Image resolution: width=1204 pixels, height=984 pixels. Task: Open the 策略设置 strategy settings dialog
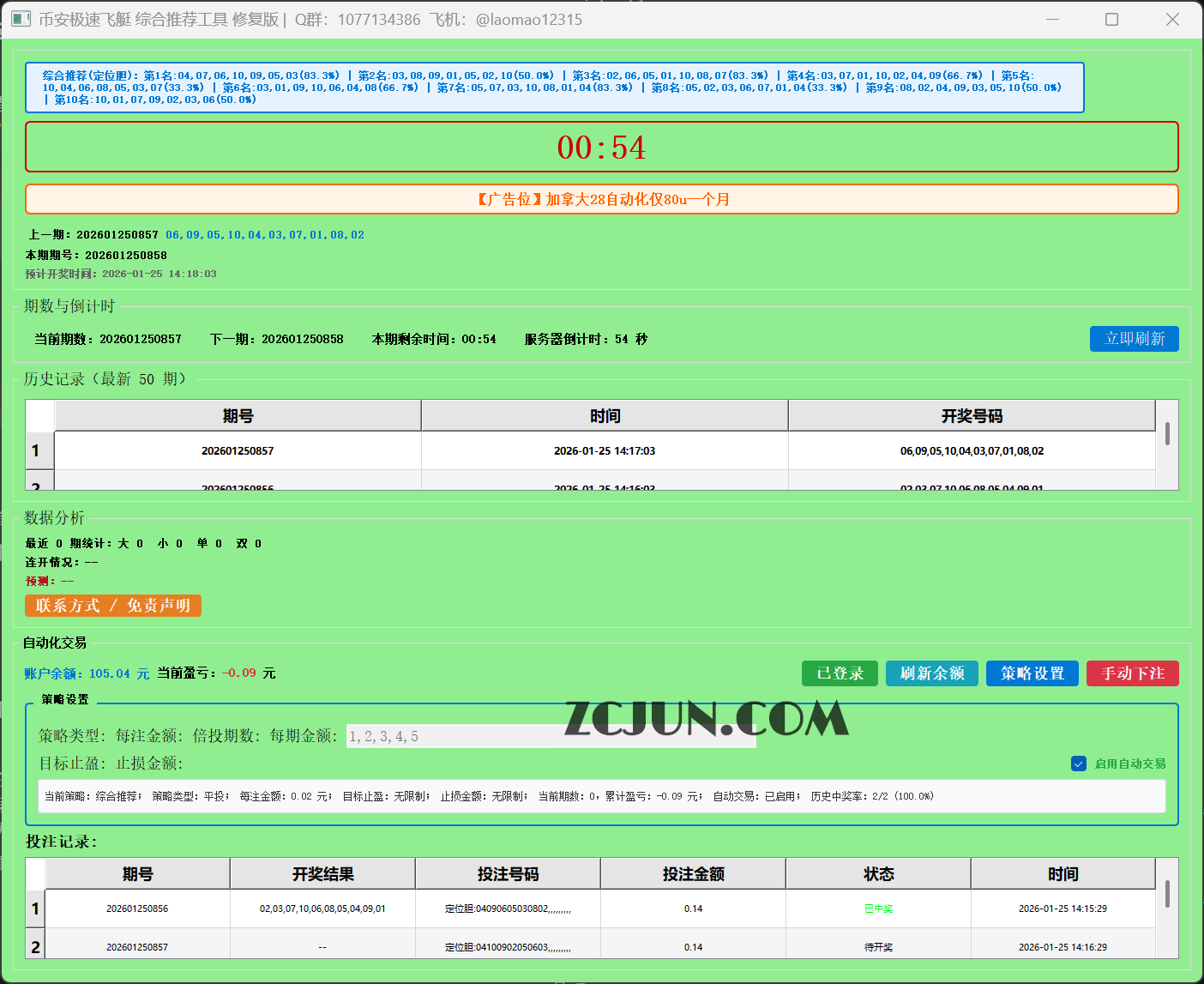(x=1032, y=673)
